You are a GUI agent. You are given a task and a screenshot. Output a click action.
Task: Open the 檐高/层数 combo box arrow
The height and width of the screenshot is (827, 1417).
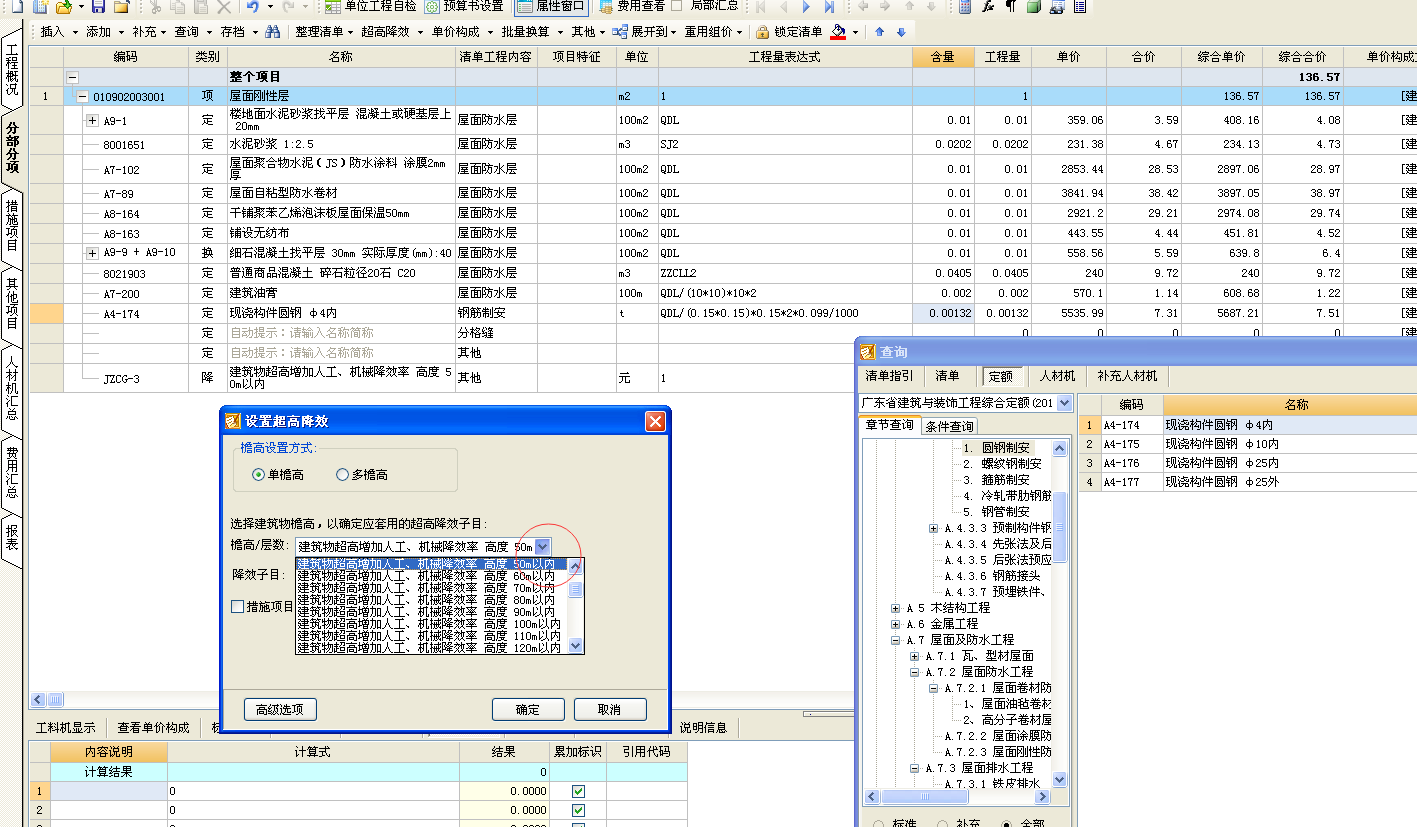[543, 546]
